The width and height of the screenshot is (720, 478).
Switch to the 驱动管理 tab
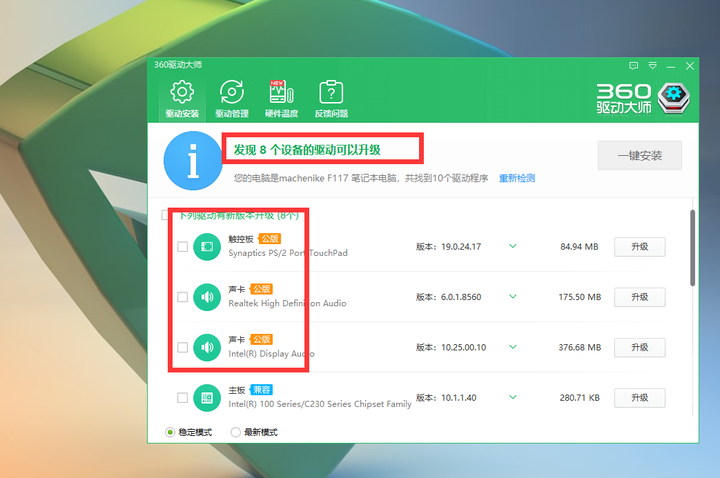tap(232, 99)
